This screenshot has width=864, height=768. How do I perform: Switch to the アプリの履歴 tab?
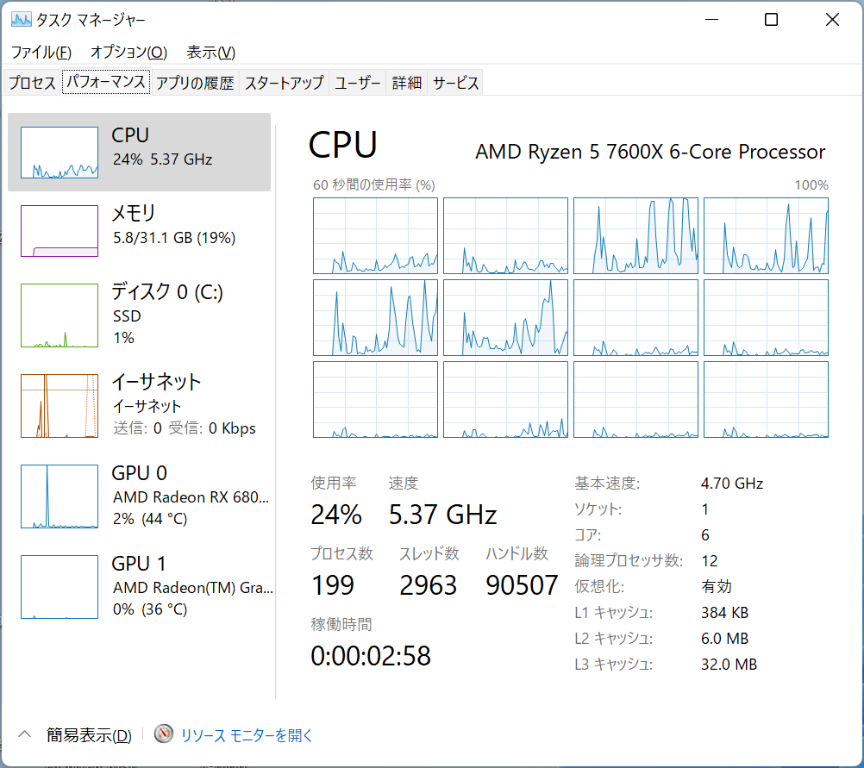[x=195, y=83]
